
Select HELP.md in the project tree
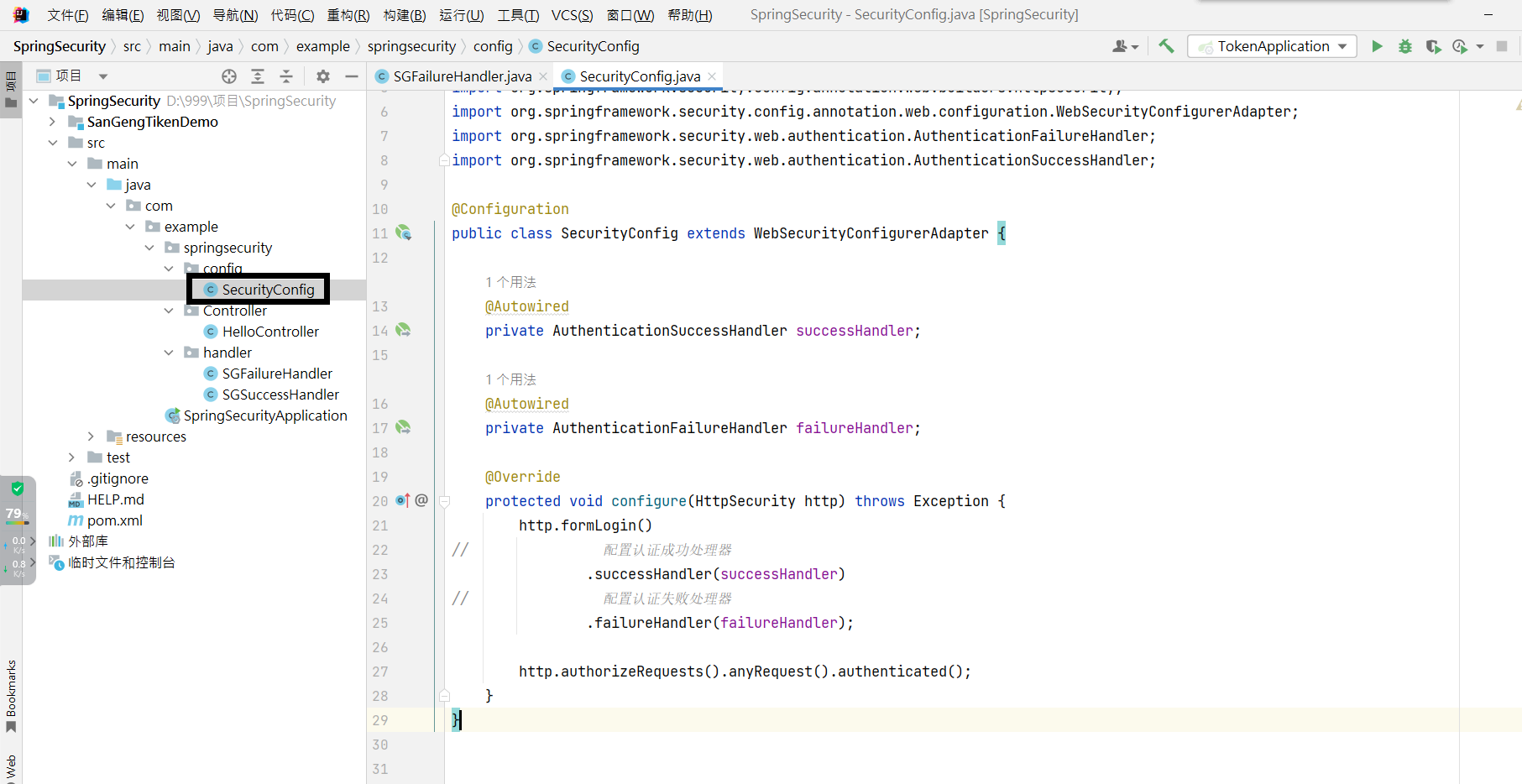click(x=115, y=499)
